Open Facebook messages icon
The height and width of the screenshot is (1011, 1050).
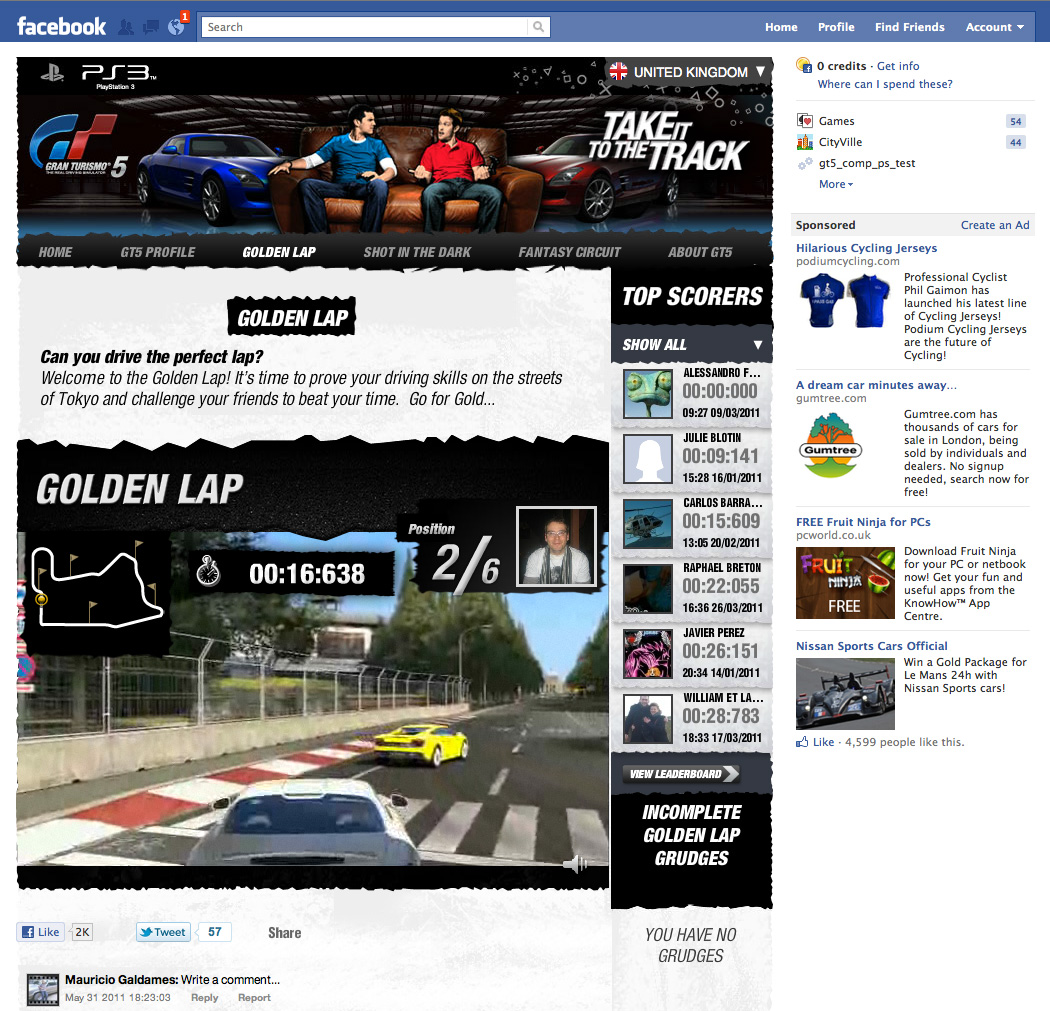[151, 27]
